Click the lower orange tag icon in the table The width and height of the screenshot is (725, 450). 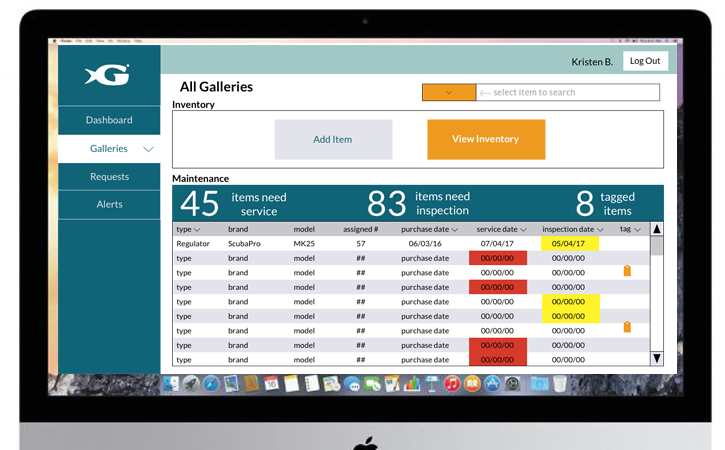point(627,327)
